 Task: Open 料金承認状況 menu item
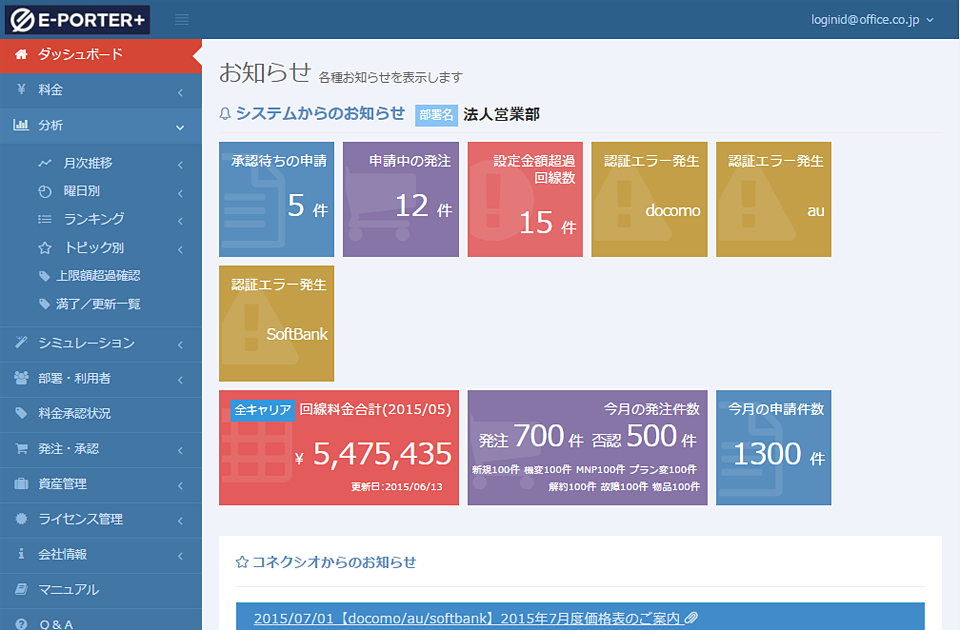pos(101,413)
